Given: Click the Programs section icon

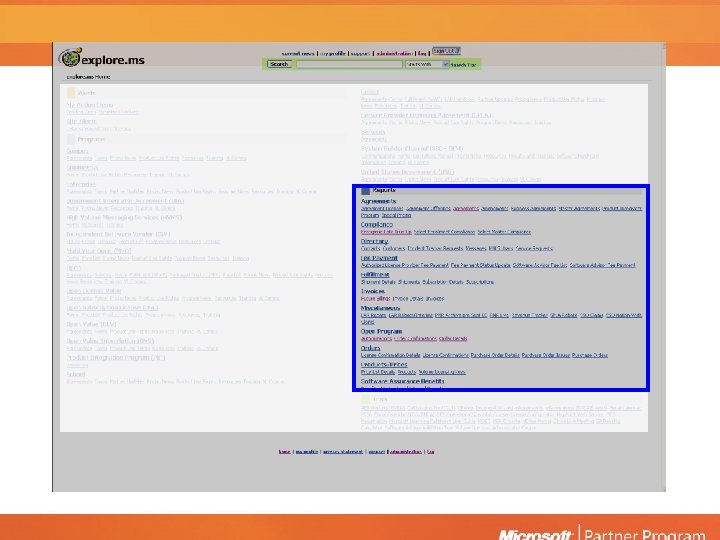Looking at the screenshot, I should [71, 139].
